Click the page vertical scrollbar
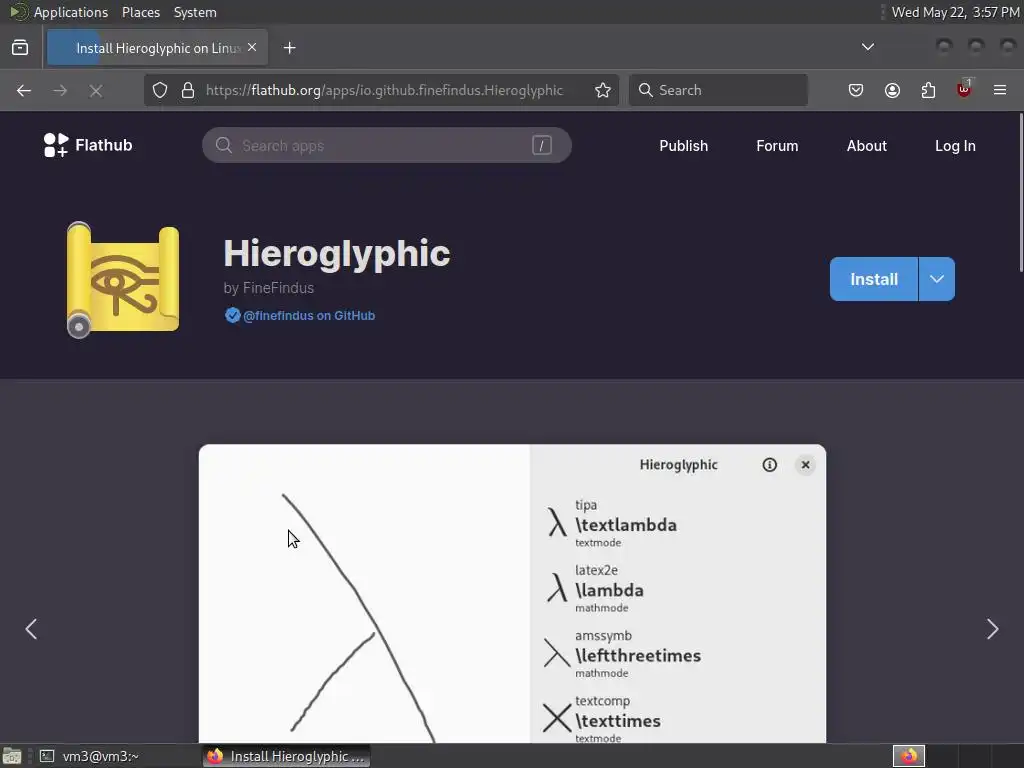The width and height of the screenshot is (1024, 768). (x=1021, y=192)
